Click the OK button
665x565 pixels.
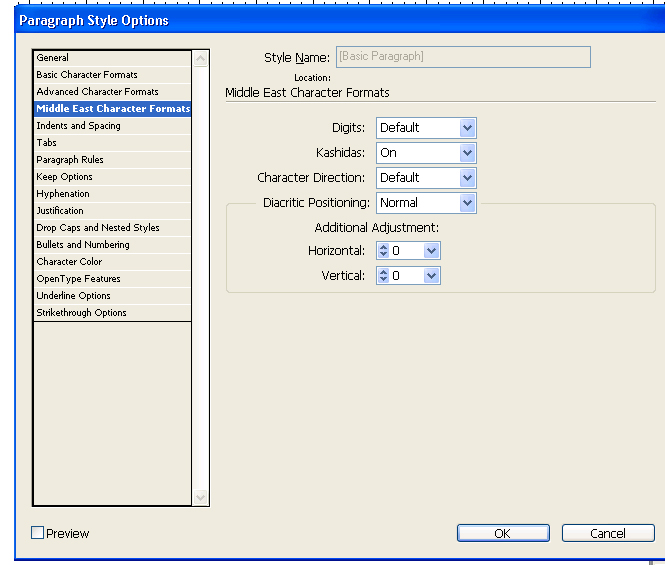[x=502, y=533]
